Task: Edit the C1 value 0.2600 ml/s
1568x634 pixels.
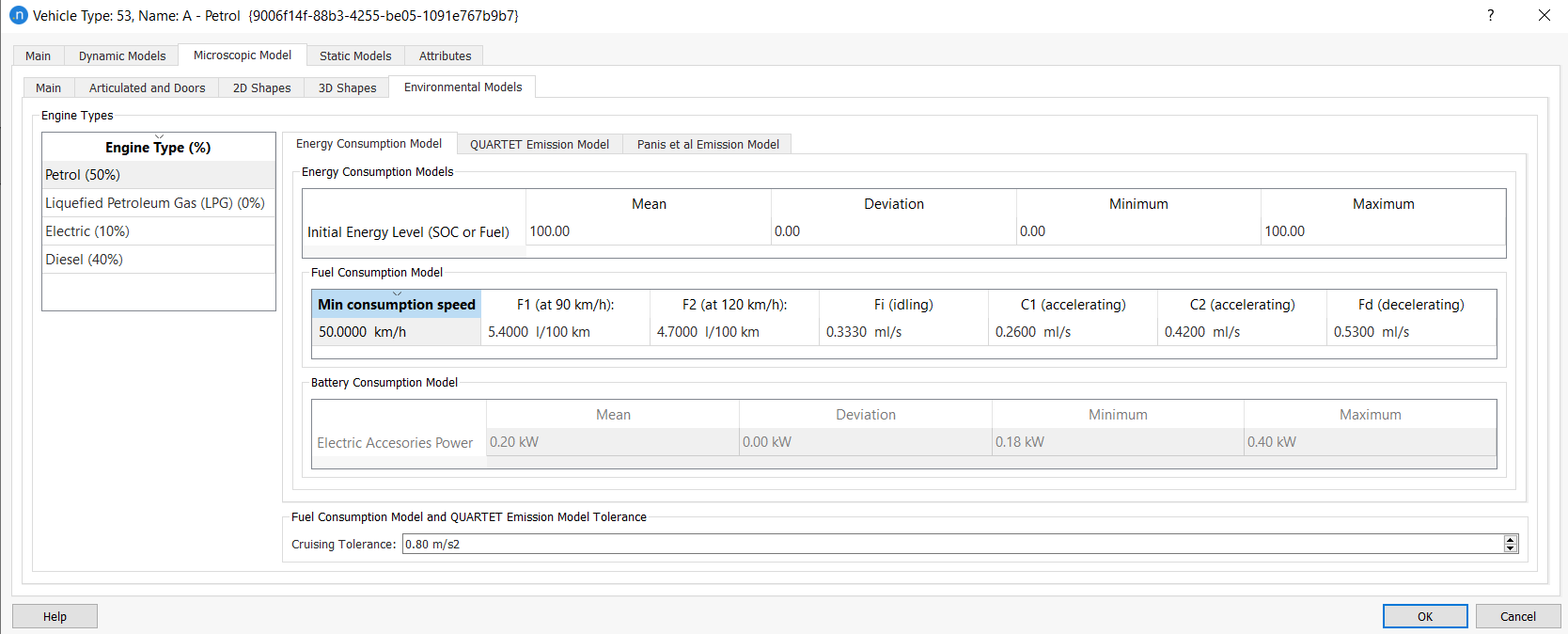Action: coord(1074,332)
